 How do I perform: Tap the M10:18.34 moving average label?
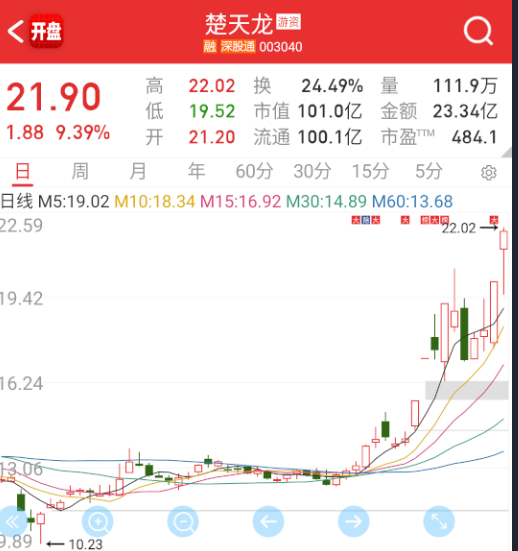pyautogui.click(x=155, y=202)
